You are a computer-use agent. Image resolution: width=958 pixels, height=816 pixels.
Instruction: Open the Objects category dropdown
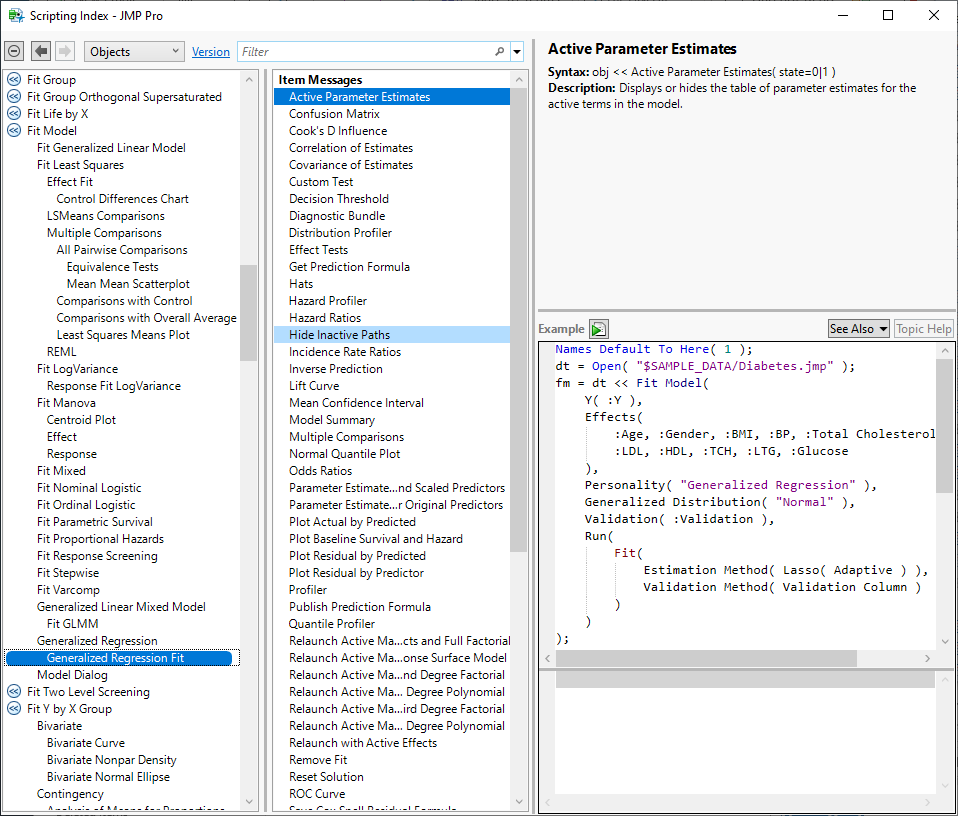point(134,52)
